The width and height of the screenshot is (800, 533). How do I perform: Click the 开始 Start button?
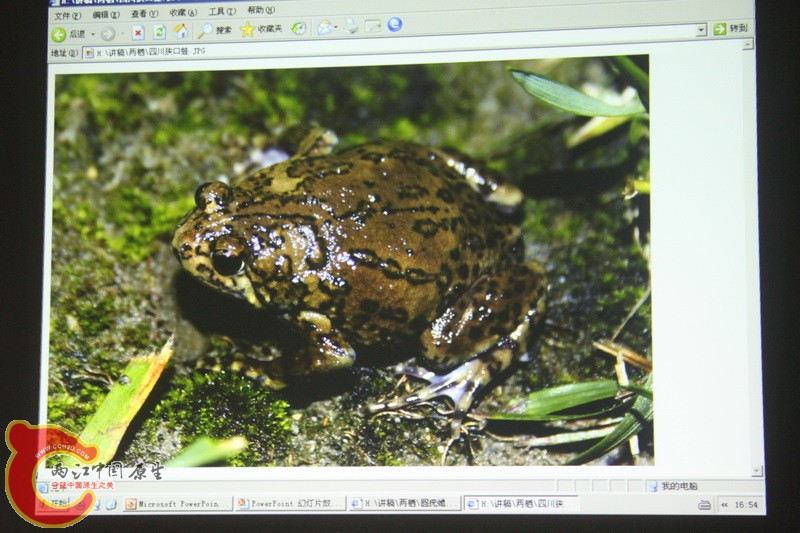pos(54,504)
